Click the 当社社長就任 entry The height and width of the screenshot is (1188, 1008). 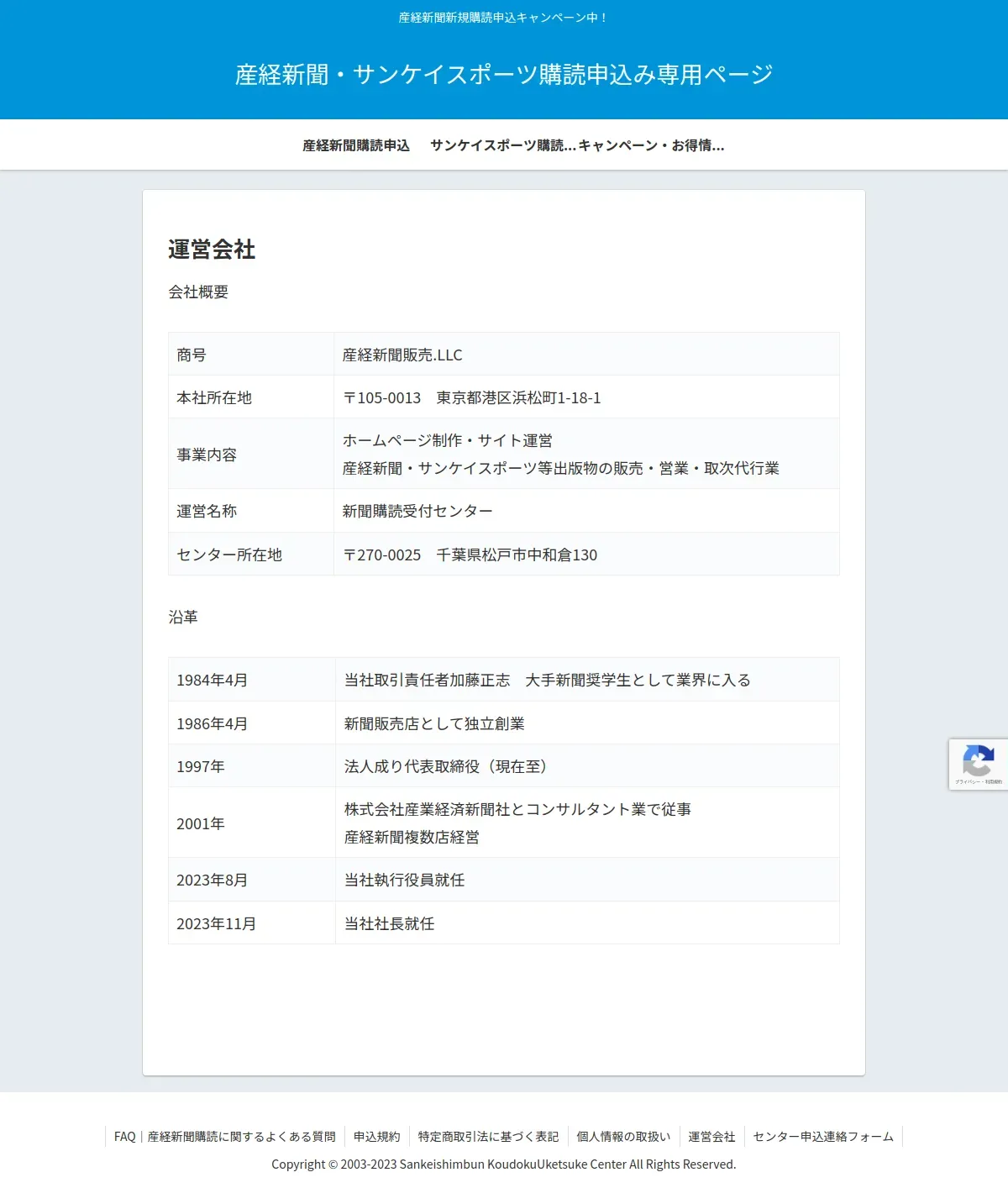[x=389, y=924]
